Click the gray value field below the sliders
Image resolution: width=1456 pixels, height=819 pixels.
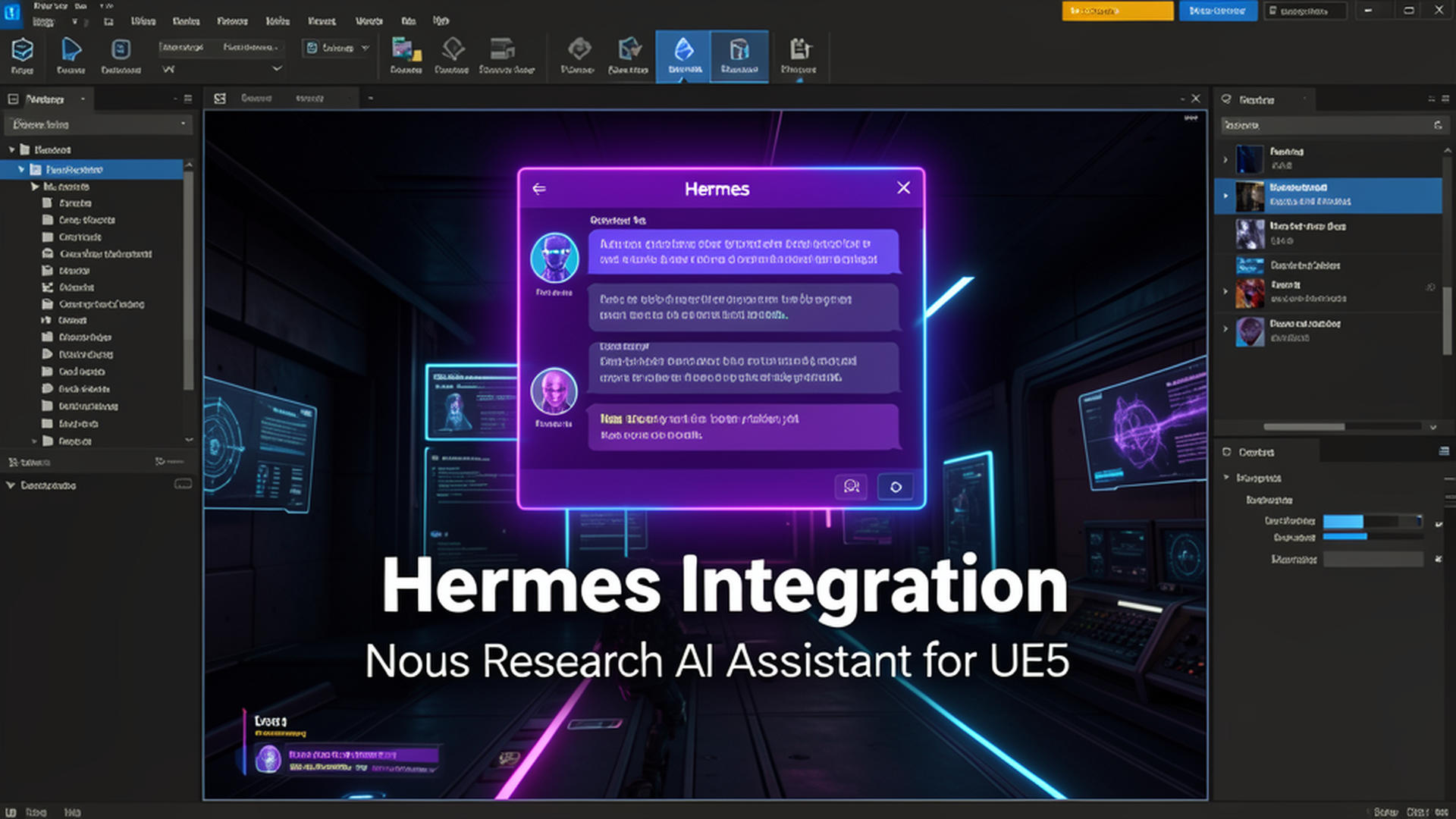coord(1373,559)
